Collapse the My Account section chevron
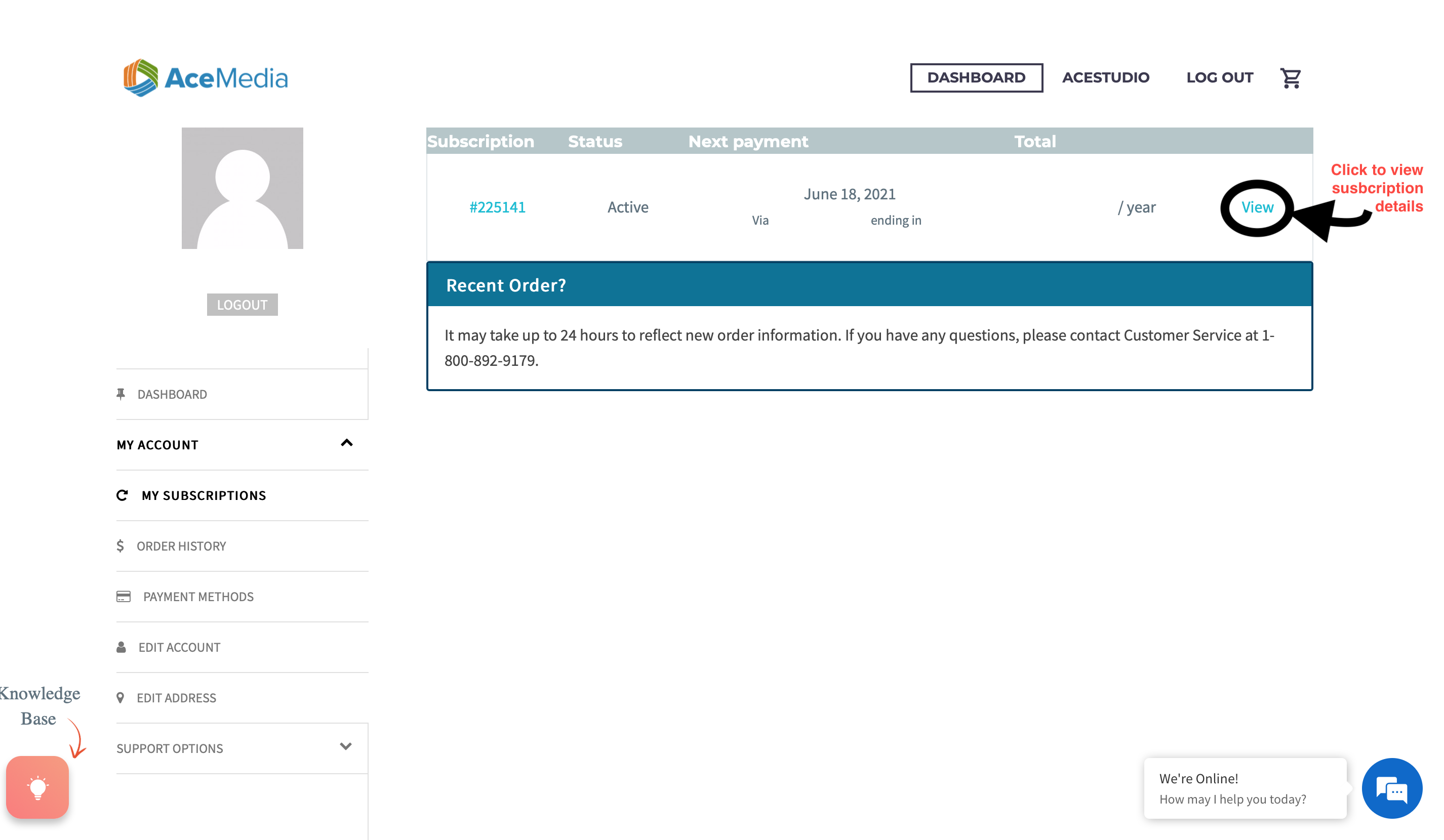This screenshot has height=840, width=1444. pos(347,443)
